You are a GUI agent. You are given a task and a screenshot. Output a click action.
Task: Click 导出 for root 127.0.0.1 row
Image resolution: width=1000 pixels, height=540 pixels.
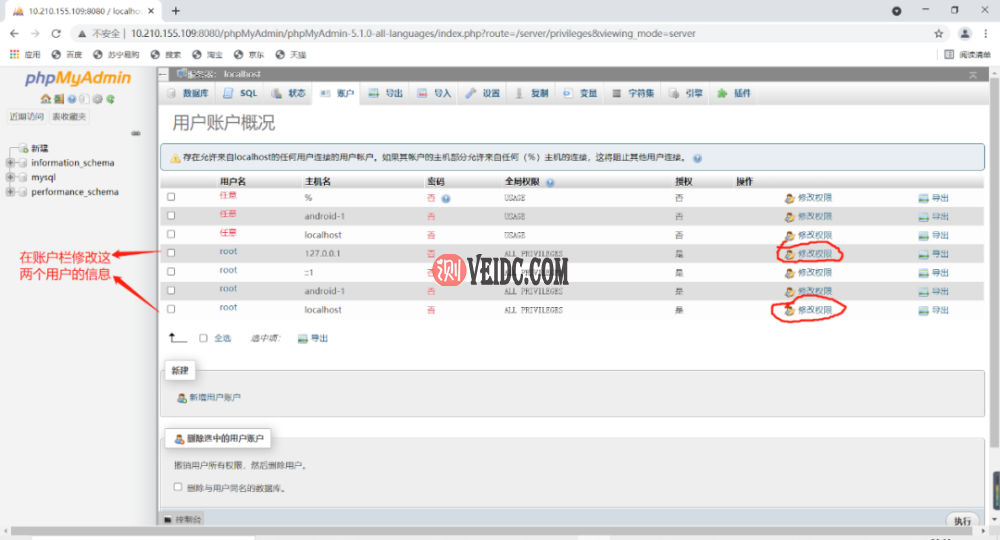tap(933, 254)
